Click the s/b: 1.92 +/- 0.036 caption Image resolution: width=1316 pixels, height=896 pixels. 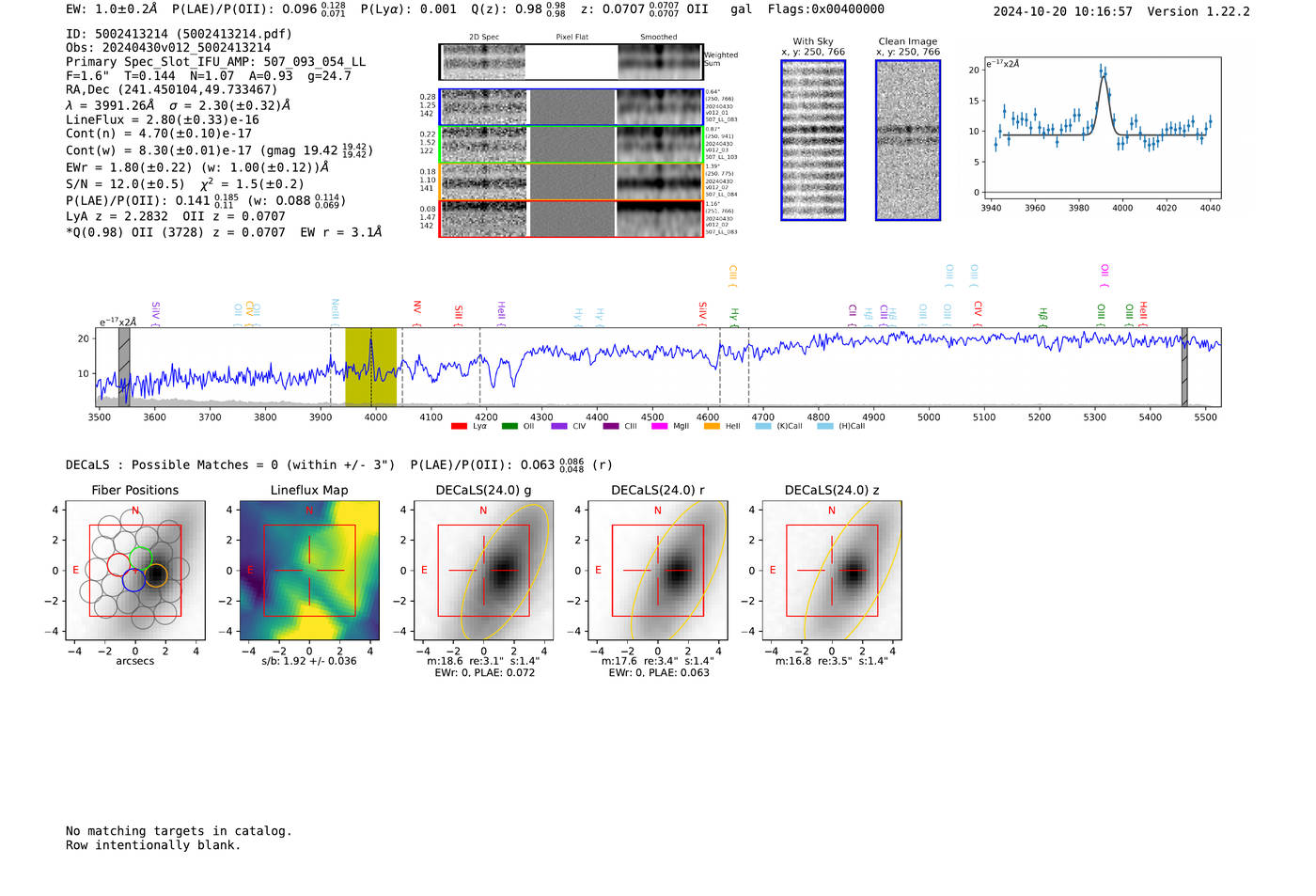[309, 661]
